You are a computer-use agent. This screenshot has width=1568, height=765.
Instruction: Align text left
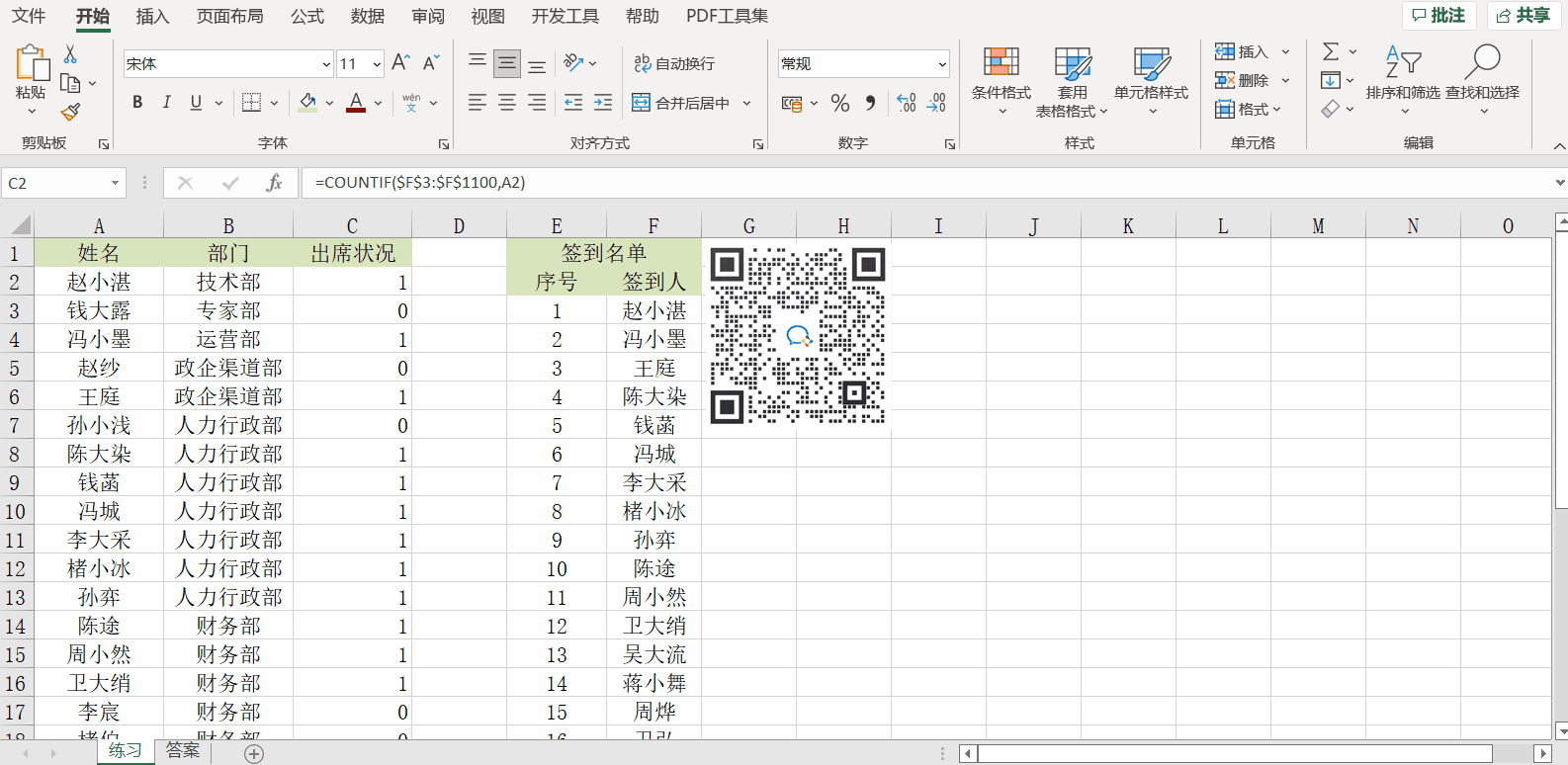pyautogui.click(x=478, y=102)
